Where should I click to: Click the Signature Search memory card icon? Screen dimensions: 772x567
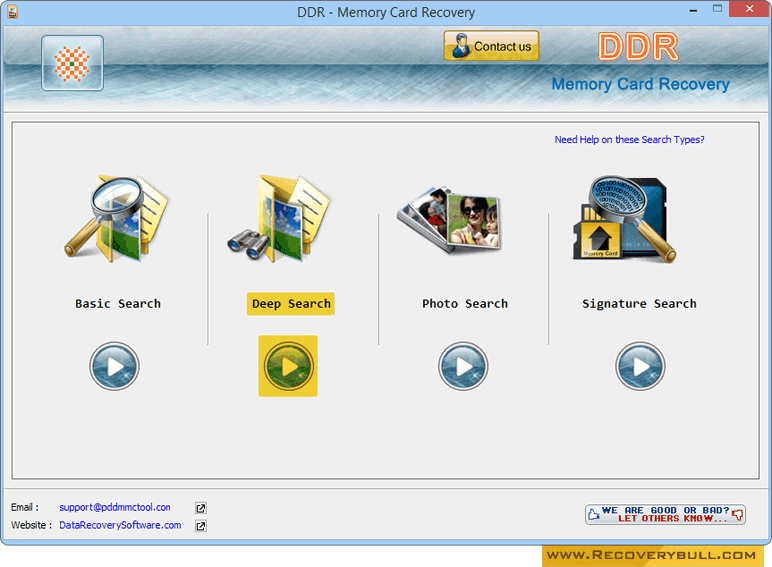pos(624,219)
